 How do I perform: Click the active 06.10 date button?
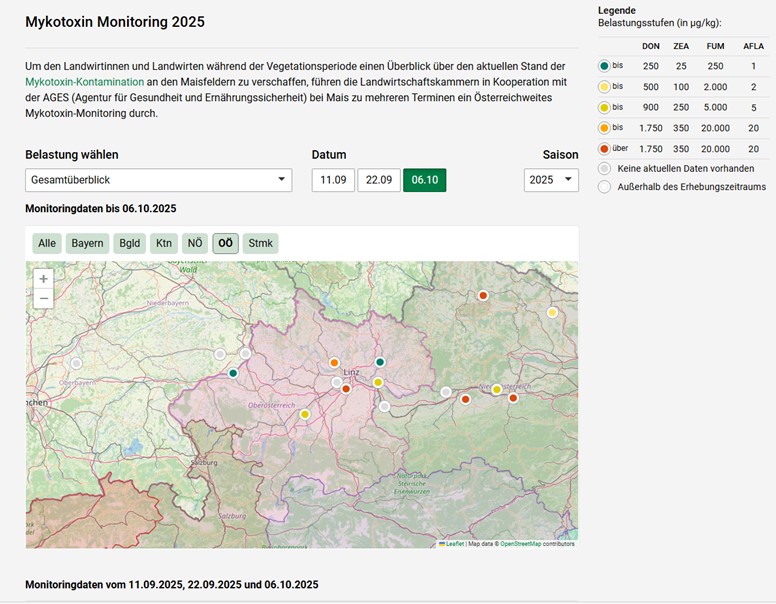pos(425,180)
